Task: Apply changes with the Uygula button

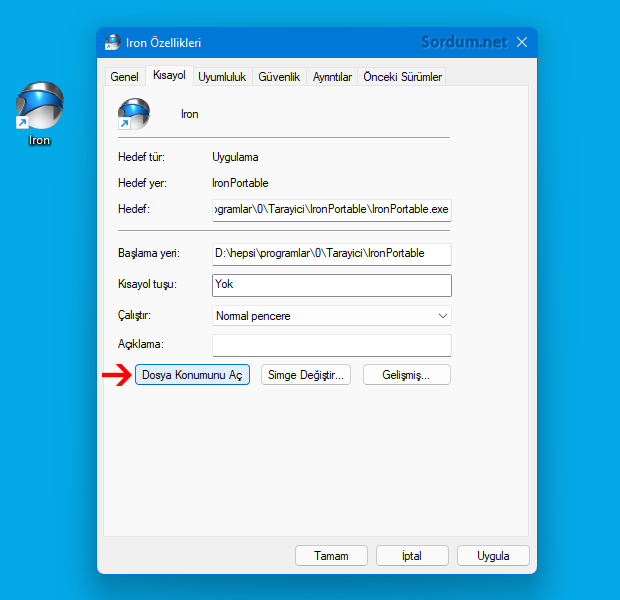Action: coord(493,556)
